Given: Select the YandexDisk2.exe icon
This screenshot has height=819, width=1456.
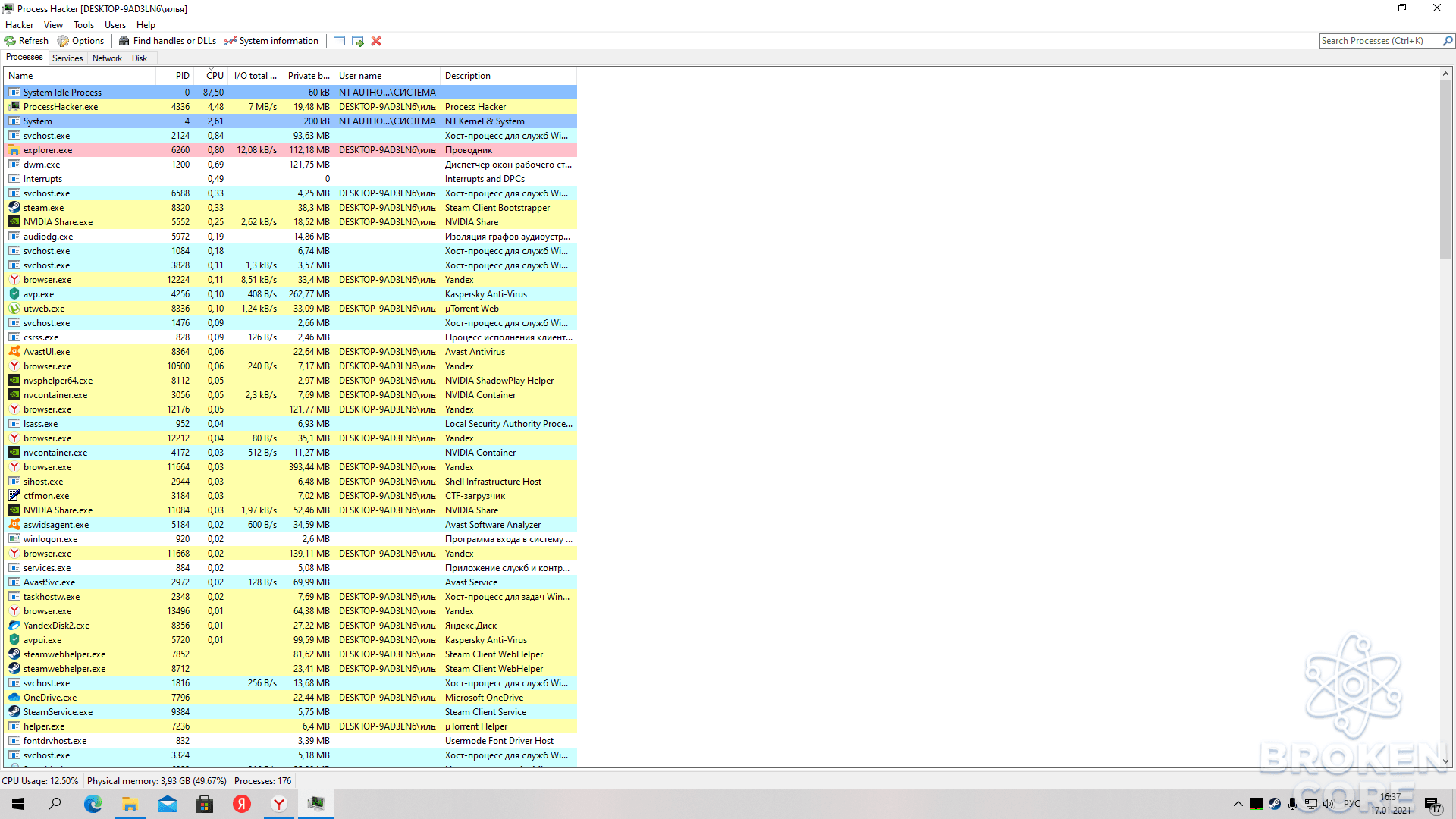Looking at the screenshot, I should [x=14, y=625].
